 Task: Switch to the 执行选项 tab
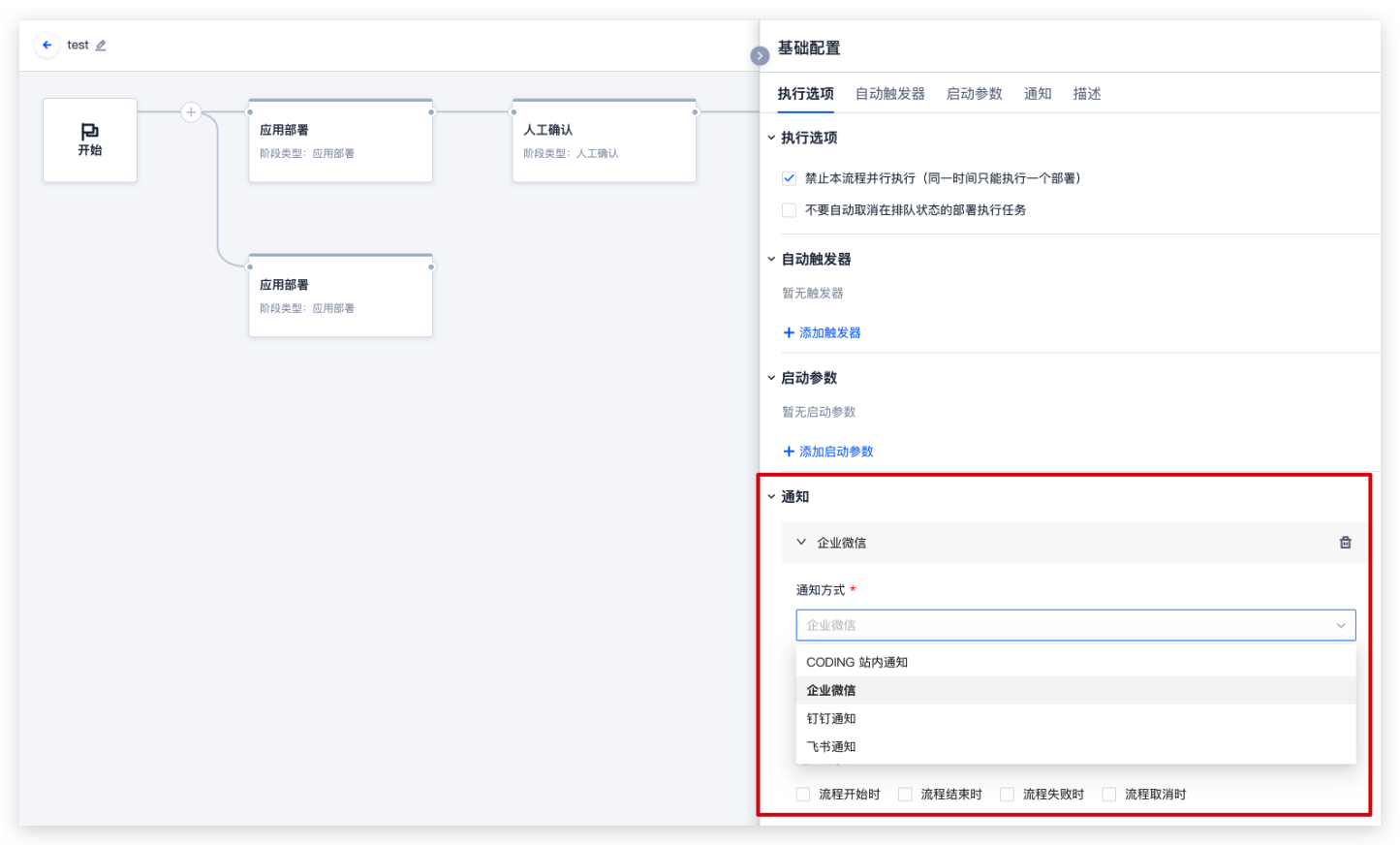[805, 94]
